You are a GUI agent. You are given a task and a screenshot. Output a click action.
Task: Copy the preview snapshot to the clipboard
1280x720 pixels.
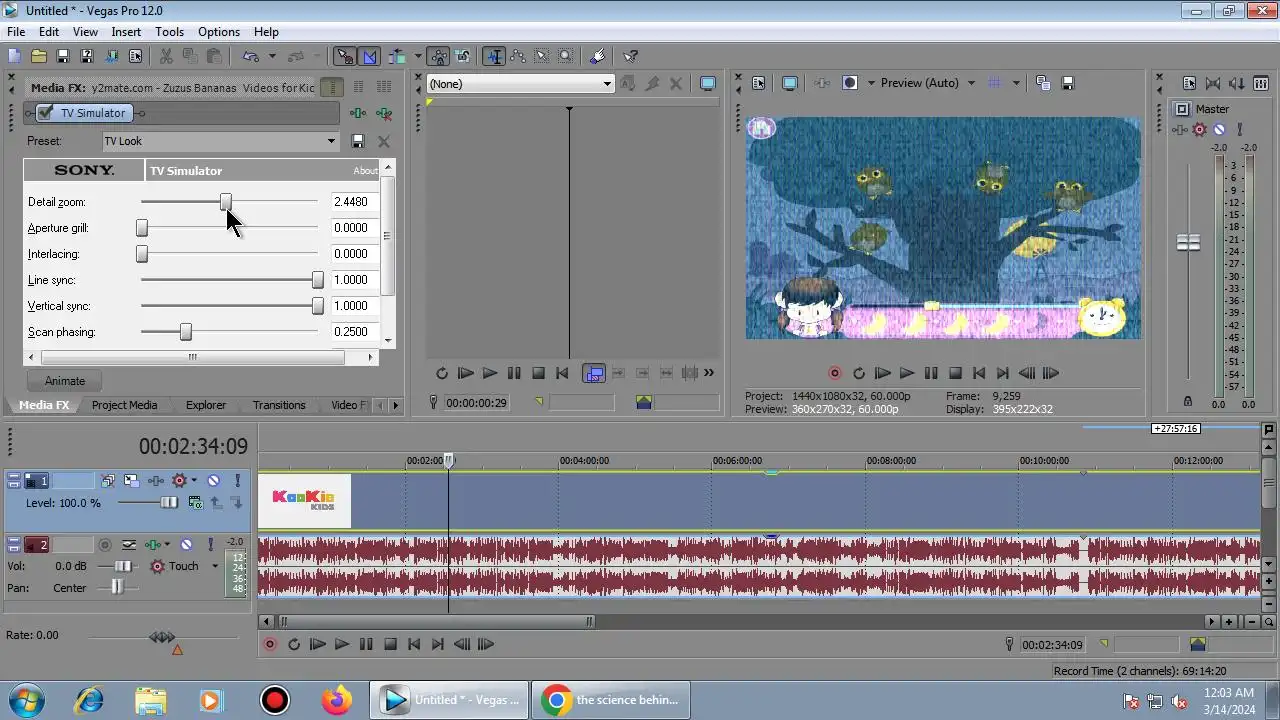click(x=1043, y=84)
